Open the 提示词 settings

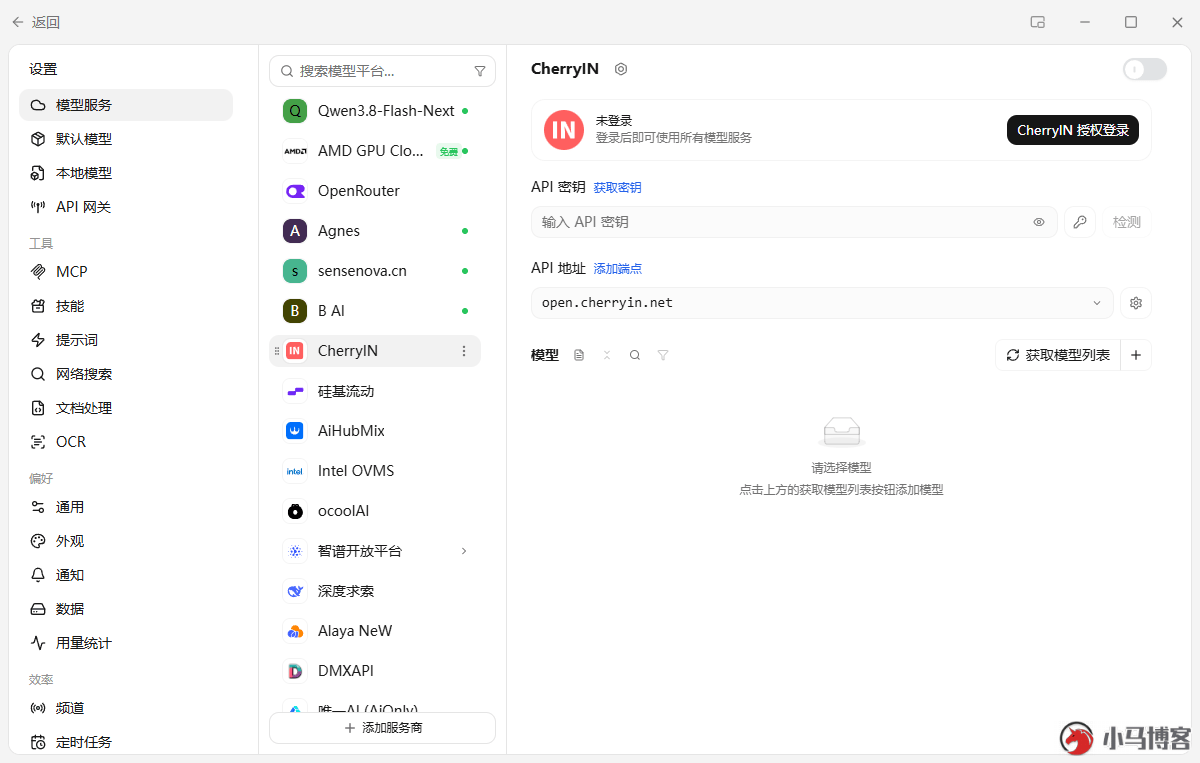126,340
